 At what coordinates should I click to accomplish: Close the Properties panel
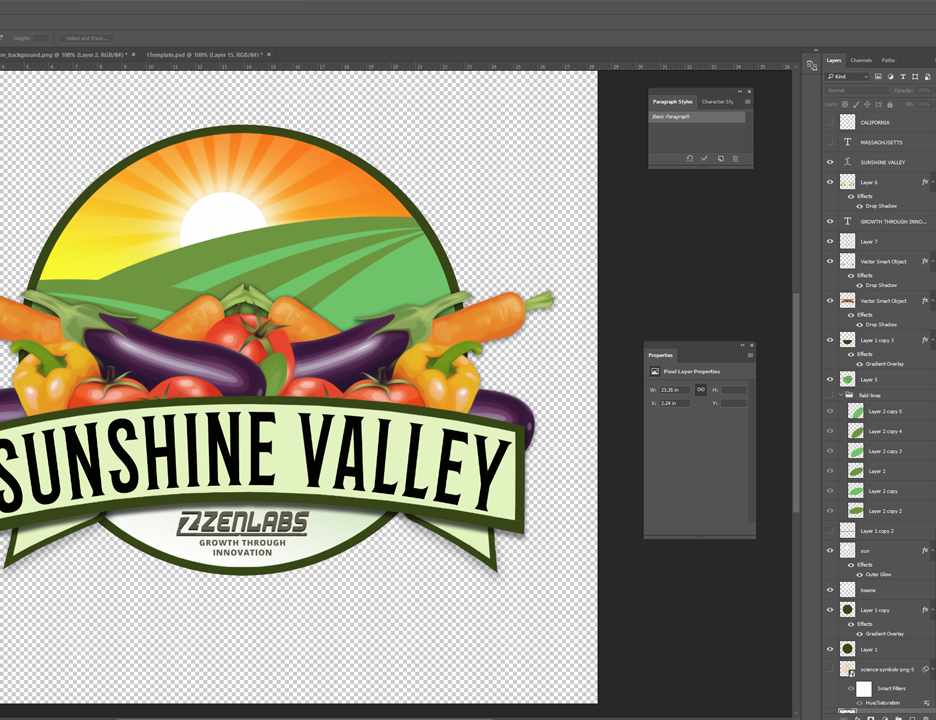752,345
